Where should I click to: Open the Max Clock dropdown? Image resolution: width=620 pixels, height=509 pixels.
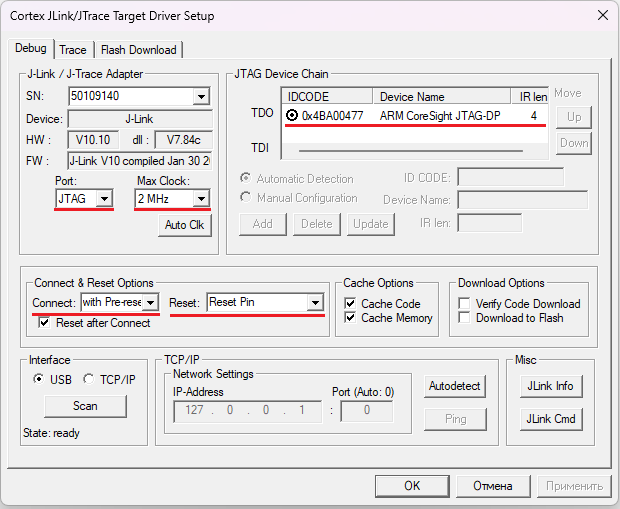coord(201,199)
